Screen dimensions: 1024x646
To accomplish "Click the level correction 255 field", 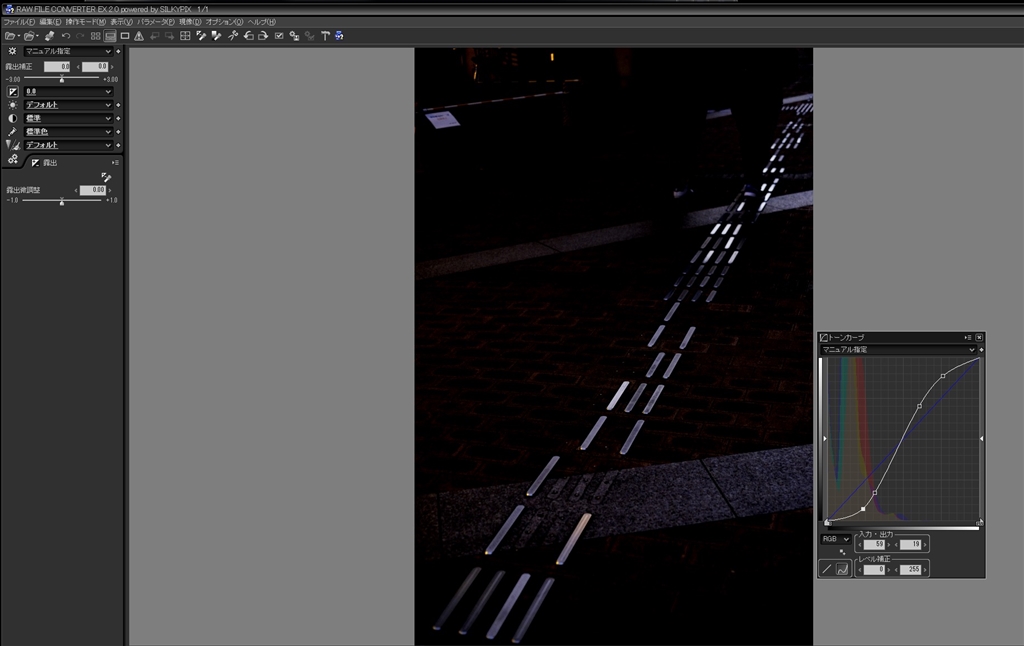I will pos(910,570).
